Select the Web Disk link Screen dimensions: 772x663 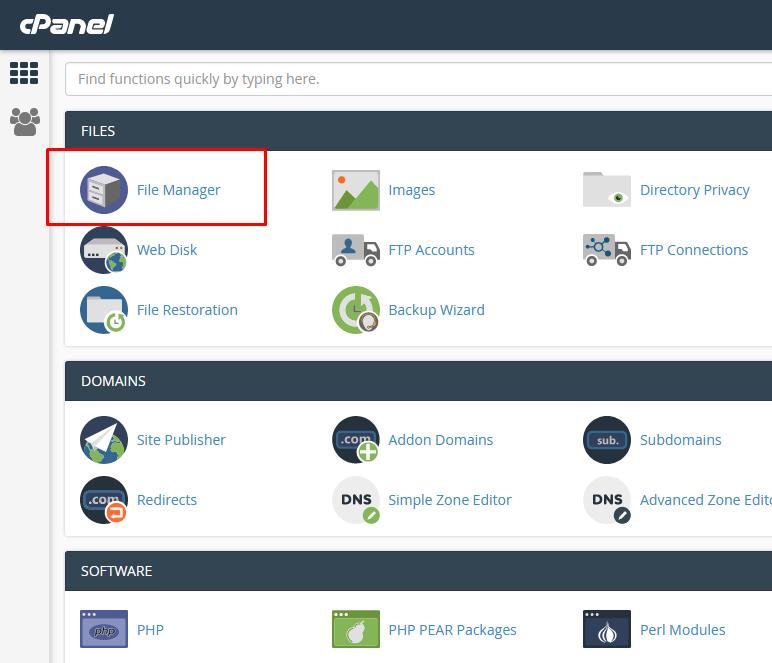(167, 250)
